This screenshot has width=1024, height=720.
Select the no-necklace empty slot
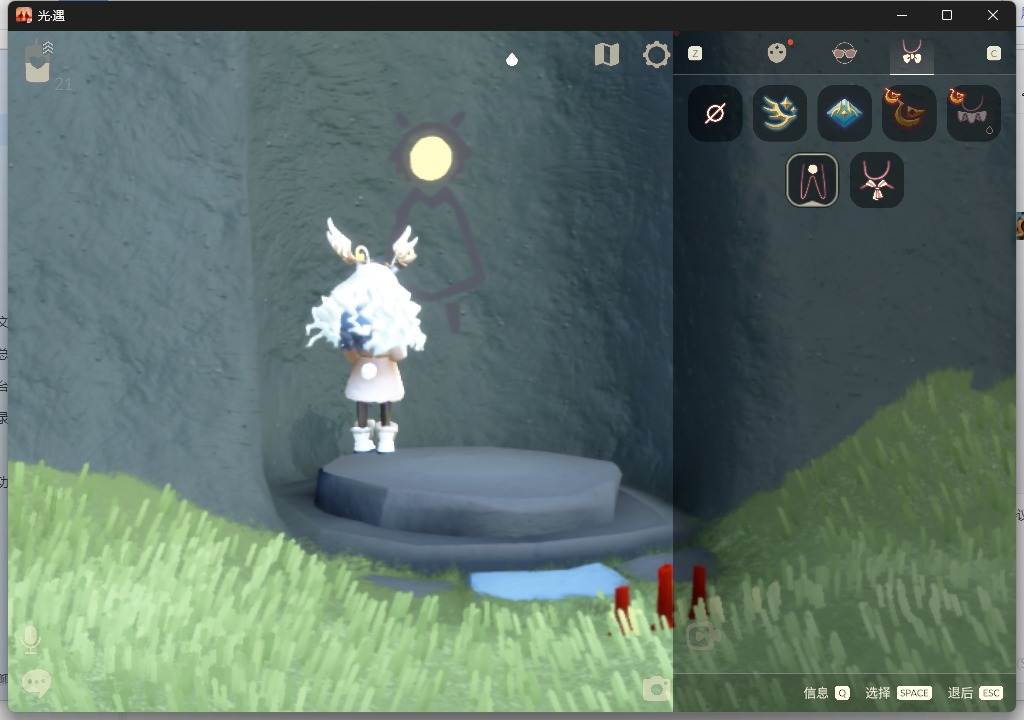tap(715, 114)
